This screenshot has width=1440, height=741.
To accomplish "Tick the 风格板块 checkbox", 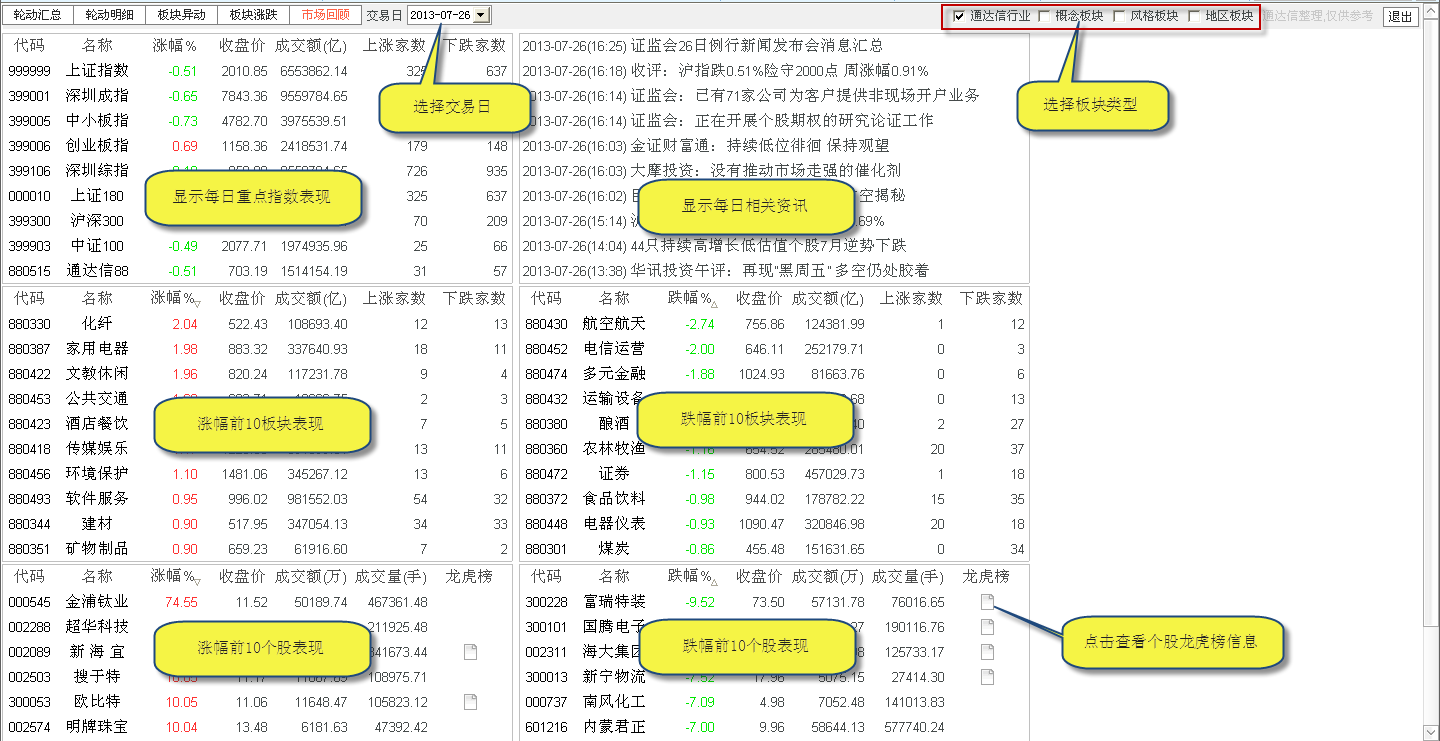I will pos(1119,16).
